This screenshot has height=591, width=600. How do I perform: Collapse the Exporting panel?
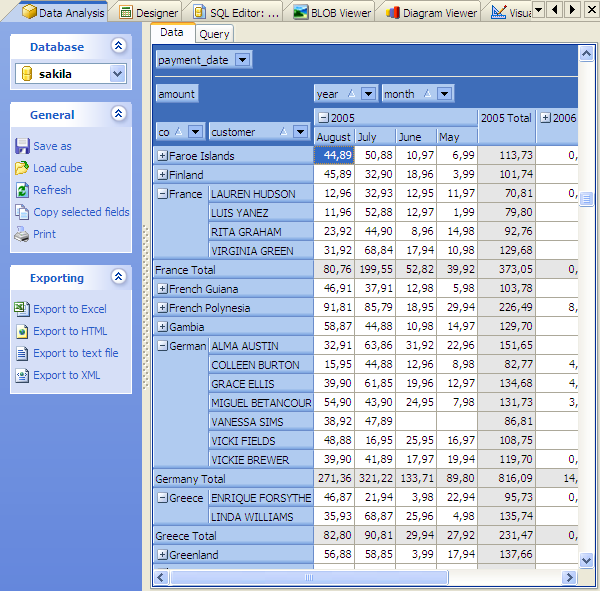tap(119, 276)
